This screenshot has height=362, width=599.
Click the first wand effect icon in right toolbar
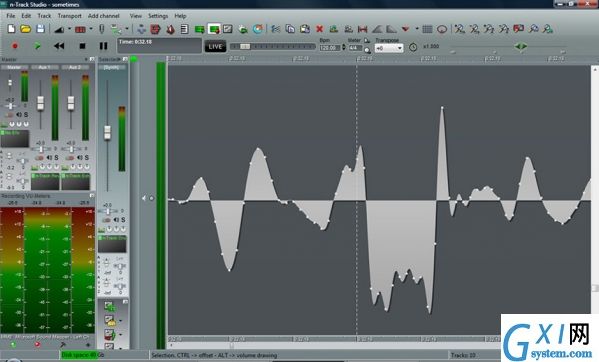pos(460,29)
